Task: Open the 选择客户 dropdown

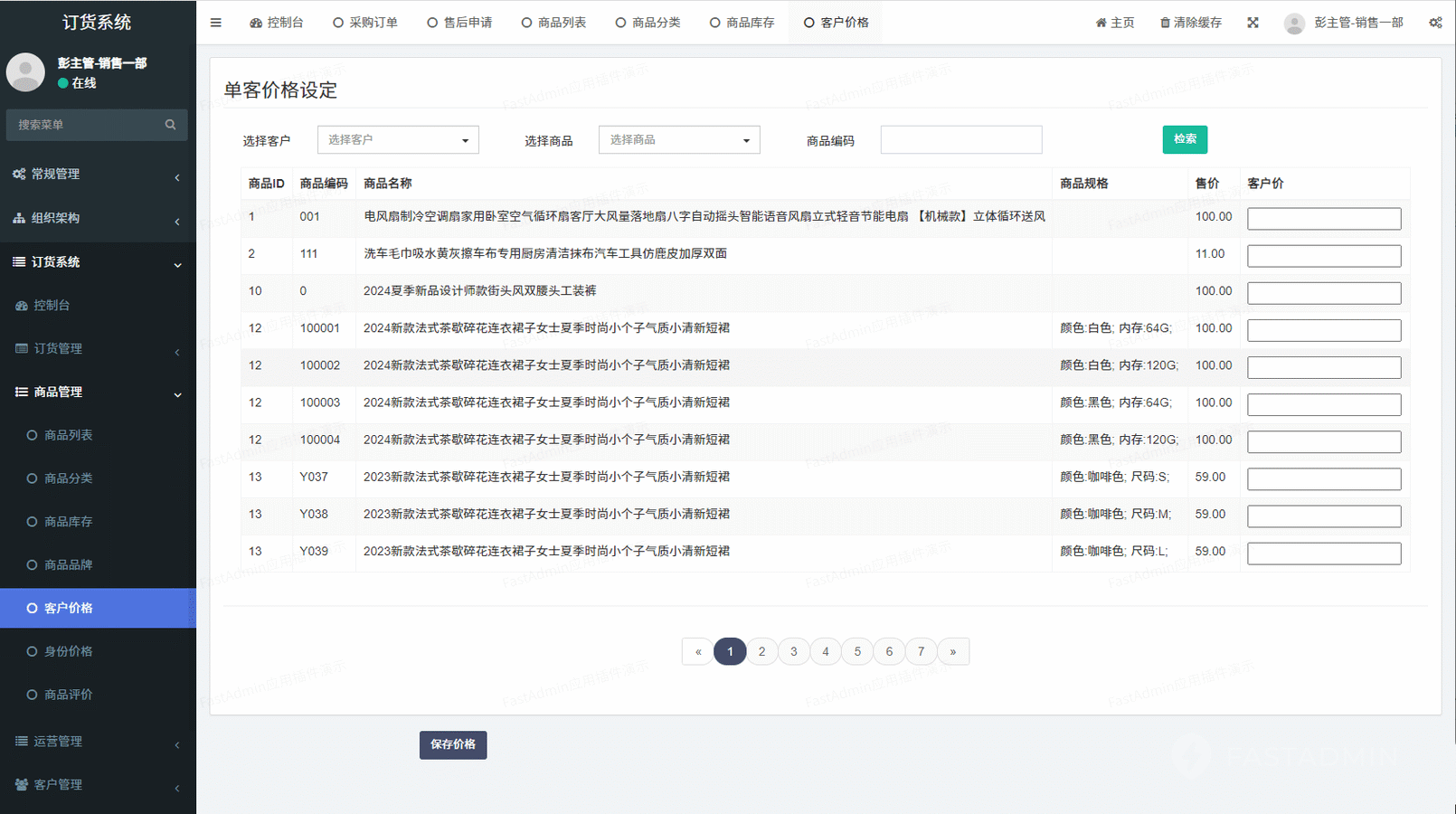Action: 398,140
